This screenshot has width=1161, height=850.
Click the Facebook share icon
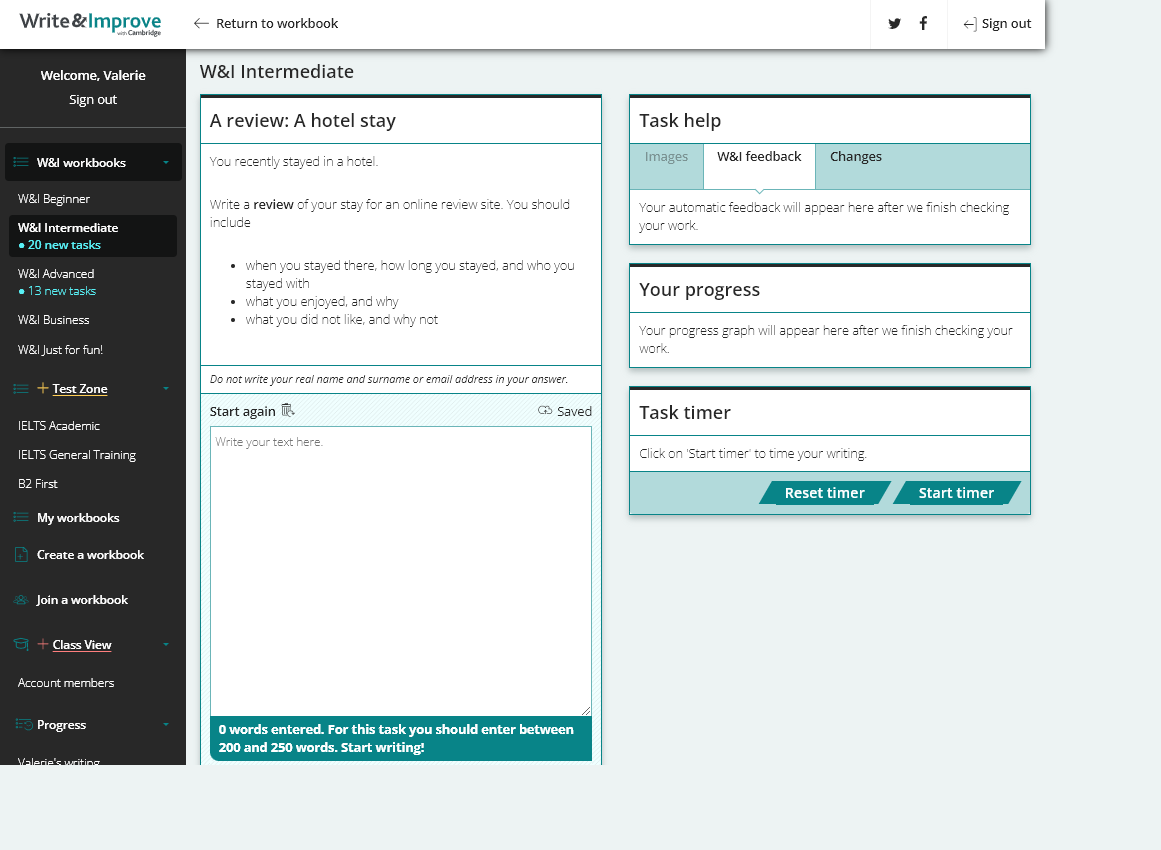coord(923,24)
